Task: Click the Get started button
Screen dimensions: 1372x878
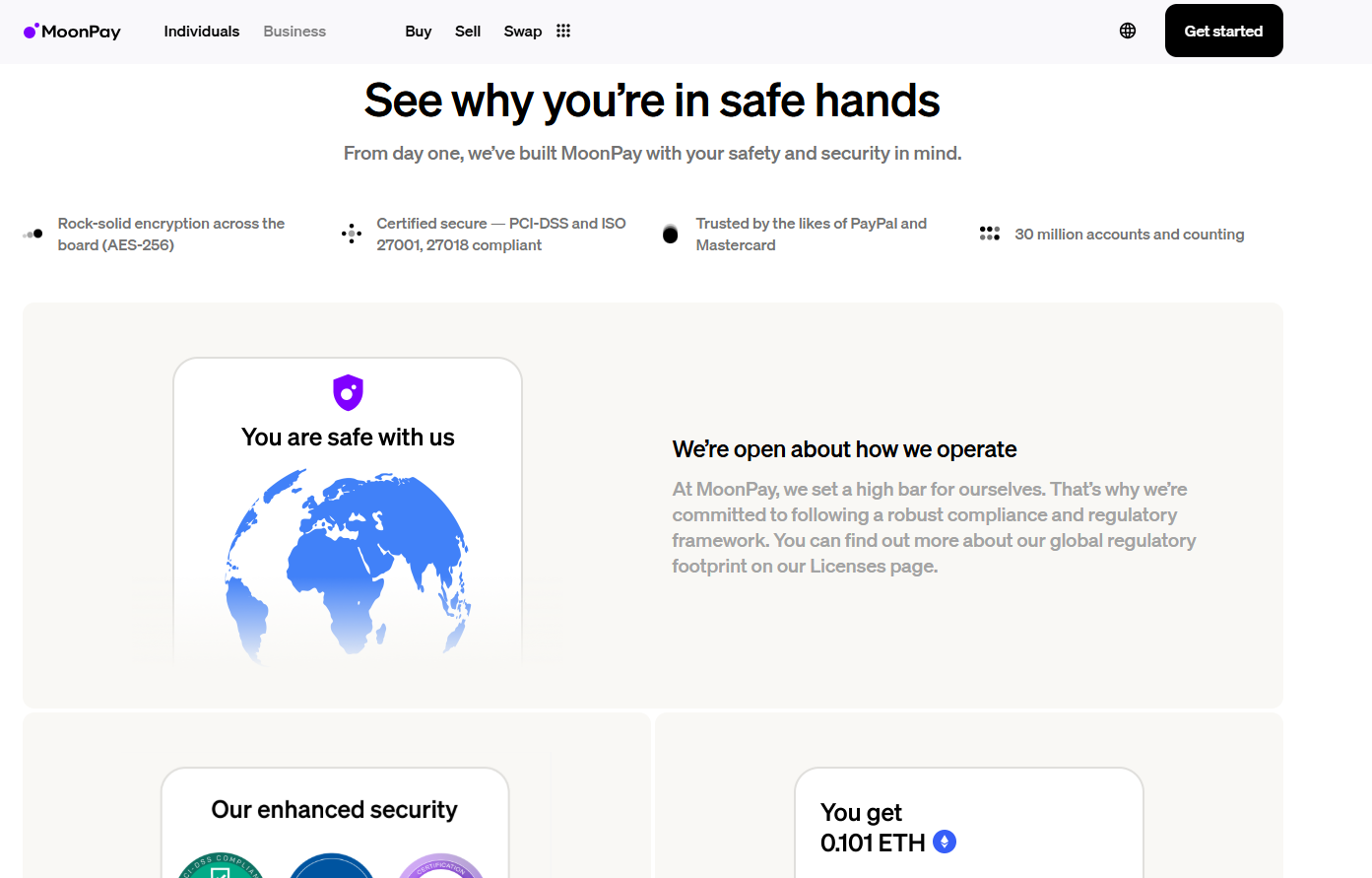Action: click(1223, 31)
